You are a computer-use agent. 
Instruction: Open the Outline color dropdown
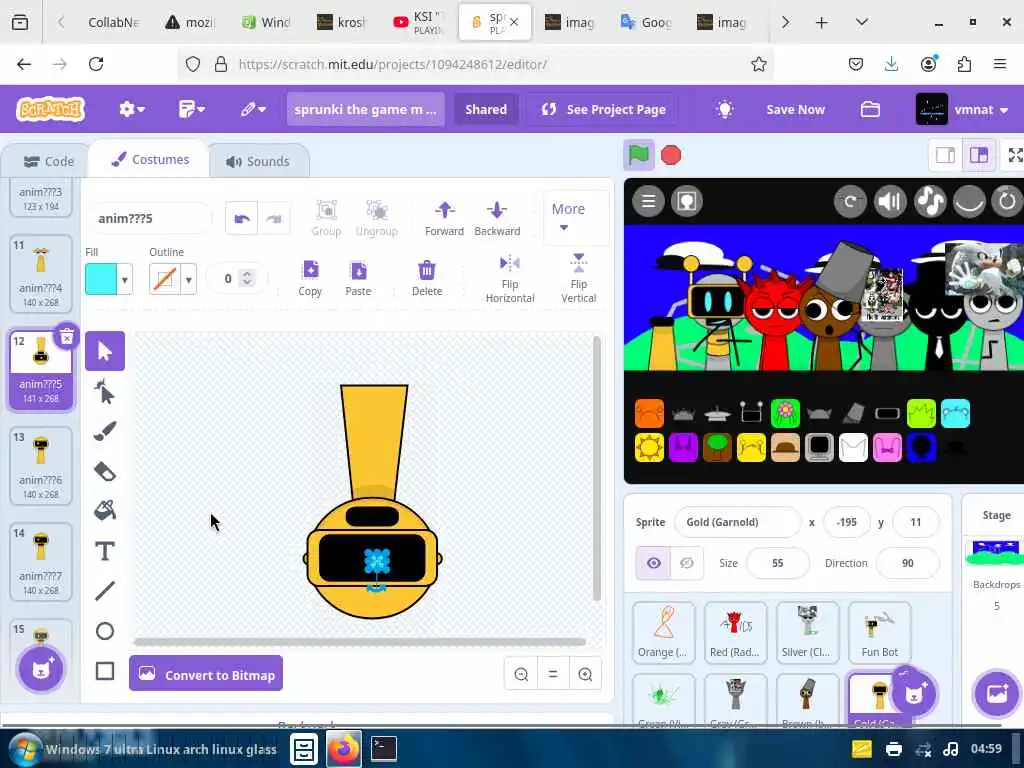[x=188, y=280]
